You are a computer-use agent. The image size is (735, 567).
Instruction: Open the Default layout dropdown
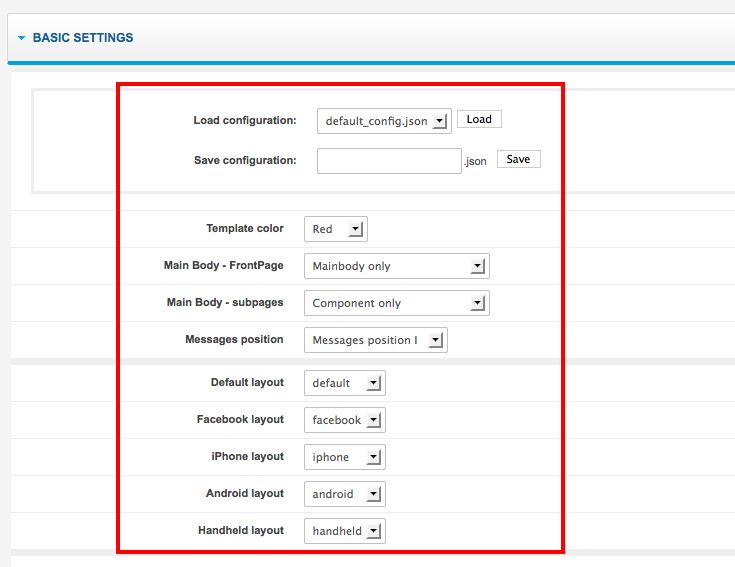point(345,383)
